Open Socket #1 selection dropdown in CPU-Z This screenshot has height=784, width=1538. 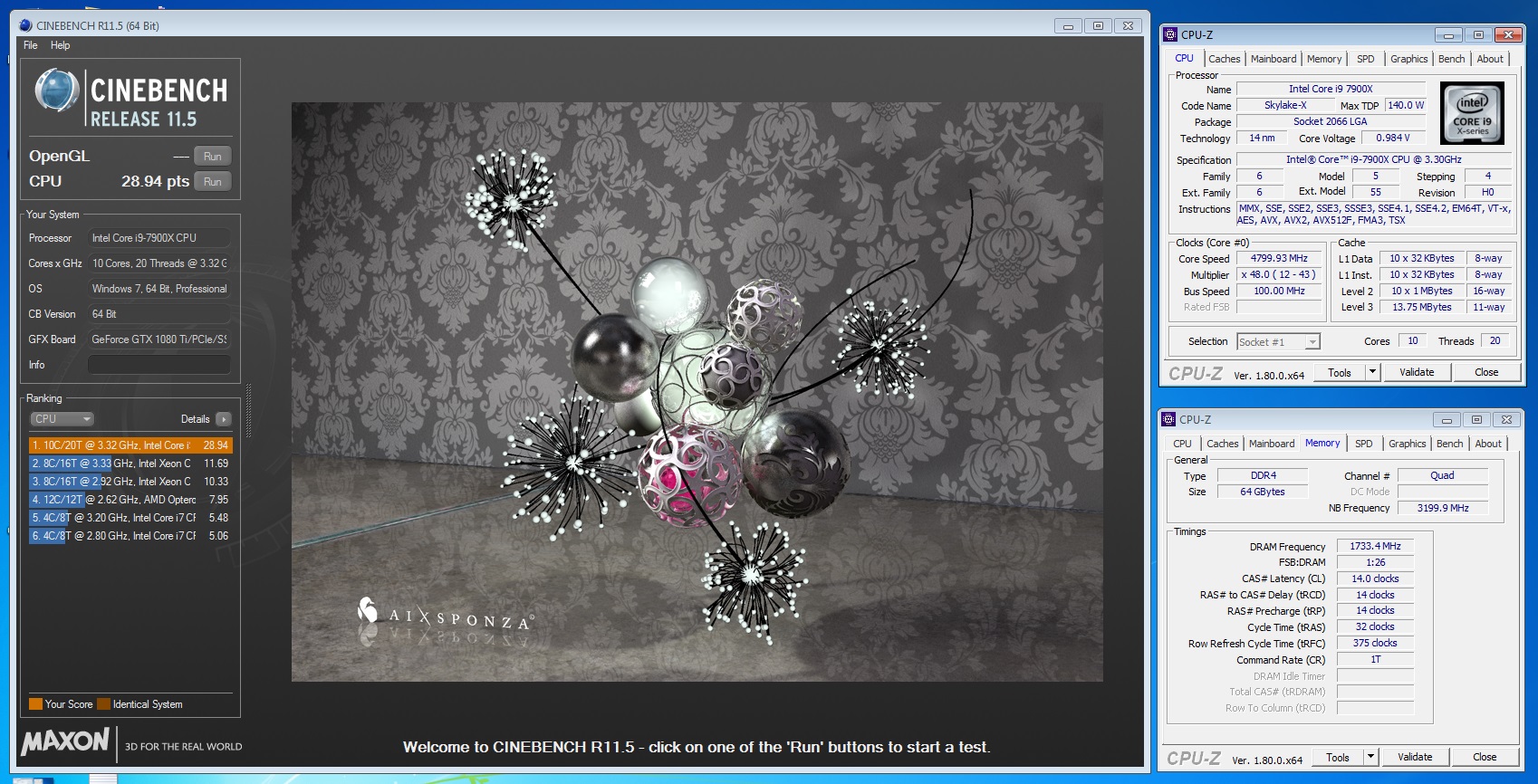pyautogui.click(x=1278, y=341)
